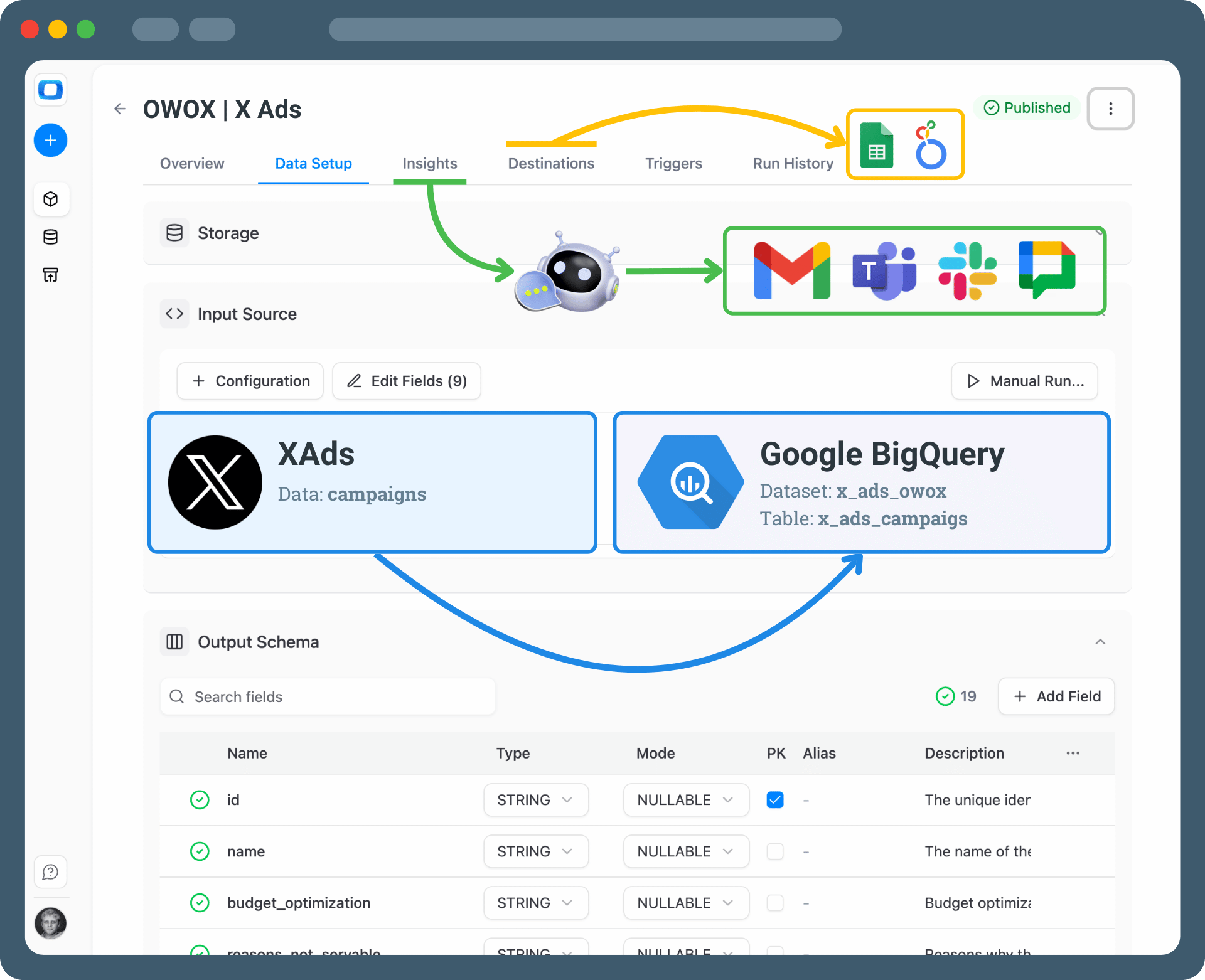This screenshot has height=980, width=1205.
Task: Click the Search fields input box
Action: [x=328, y=696]
